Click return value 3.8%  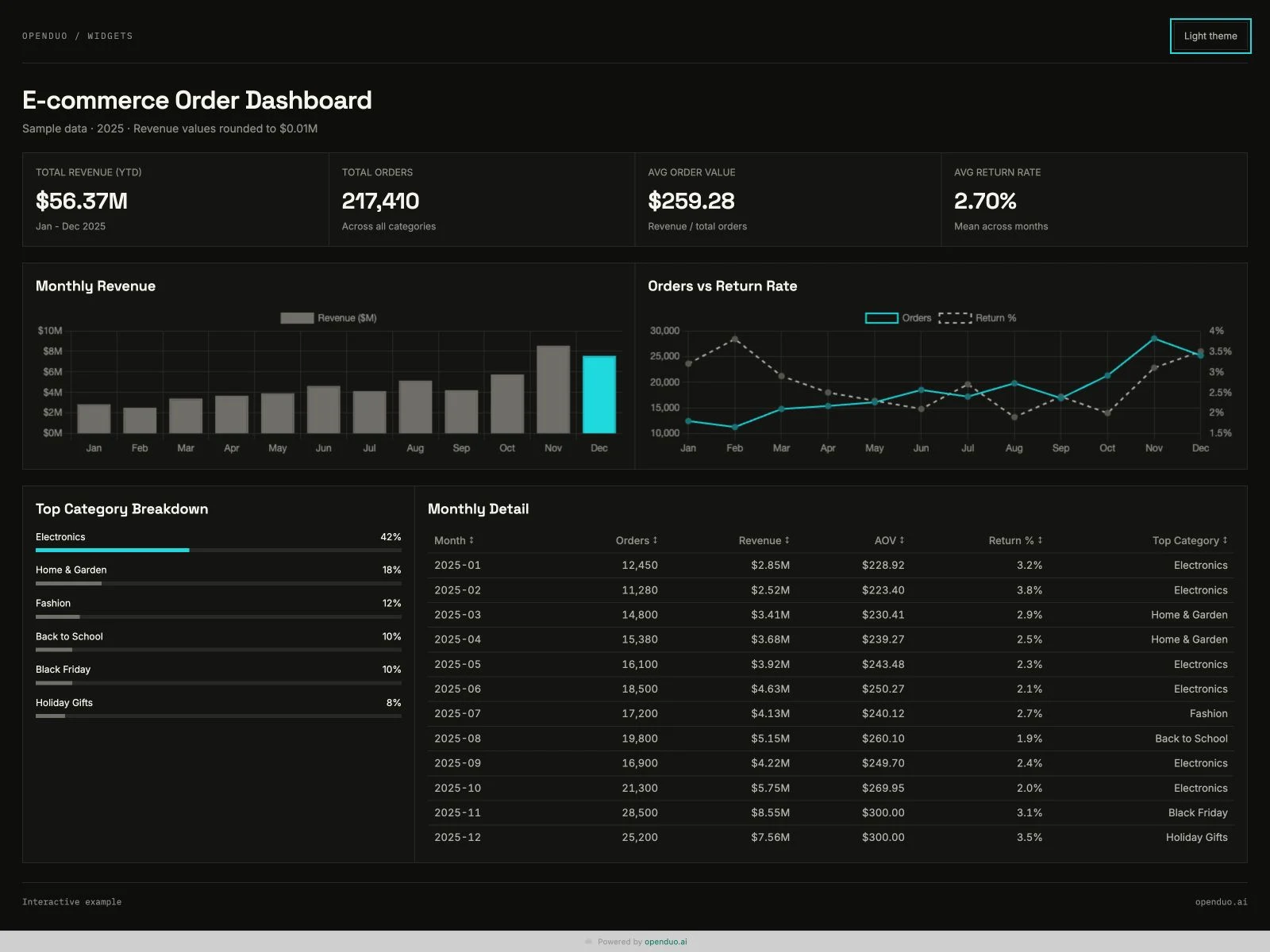coord(1029,590)
